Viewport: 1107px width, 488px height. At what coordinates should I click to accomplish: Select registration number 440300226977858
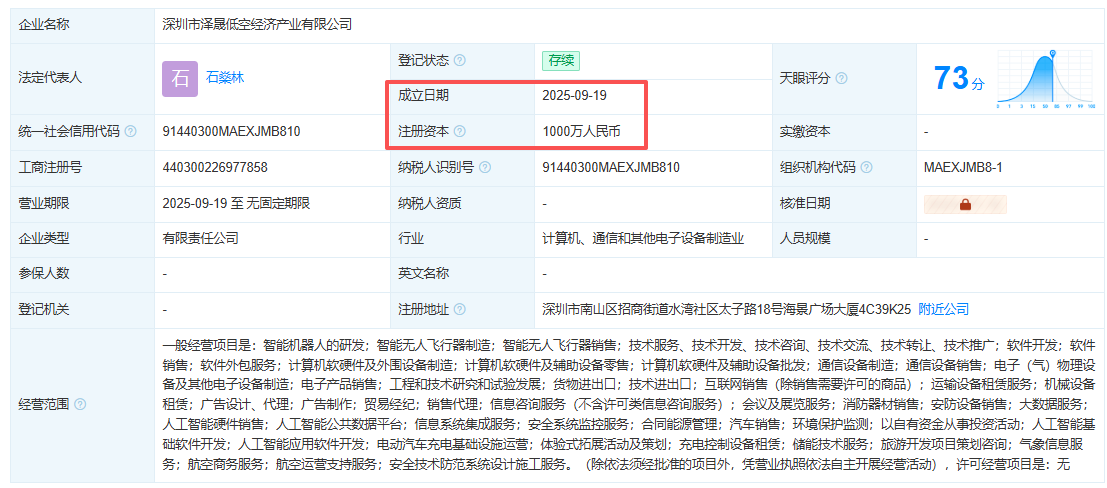215,167
